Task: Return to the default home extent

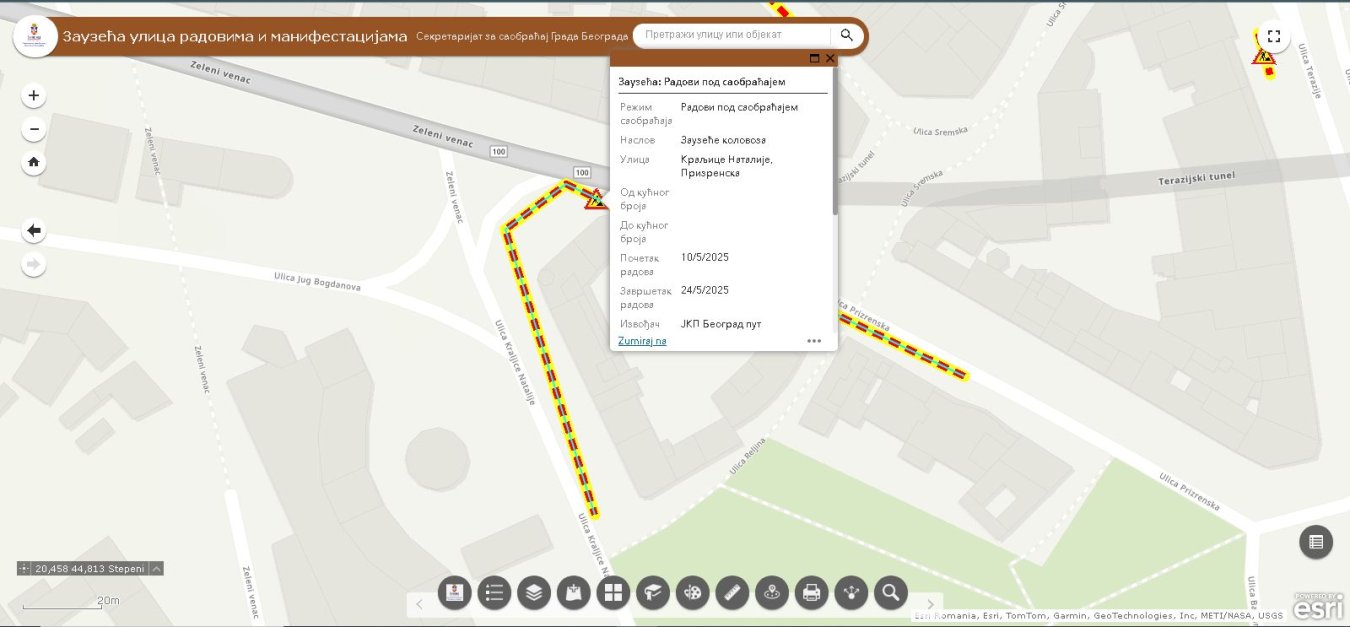Action: [34, 162]
